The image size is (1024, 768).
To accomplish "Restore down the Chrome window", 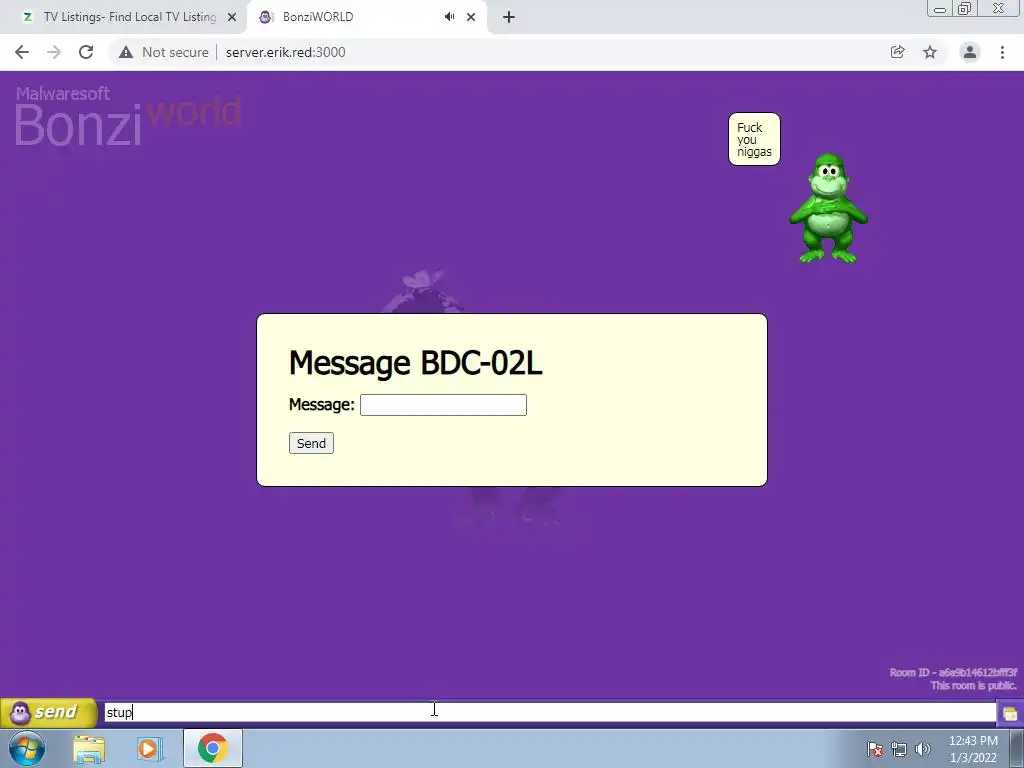I will [965, 8].
